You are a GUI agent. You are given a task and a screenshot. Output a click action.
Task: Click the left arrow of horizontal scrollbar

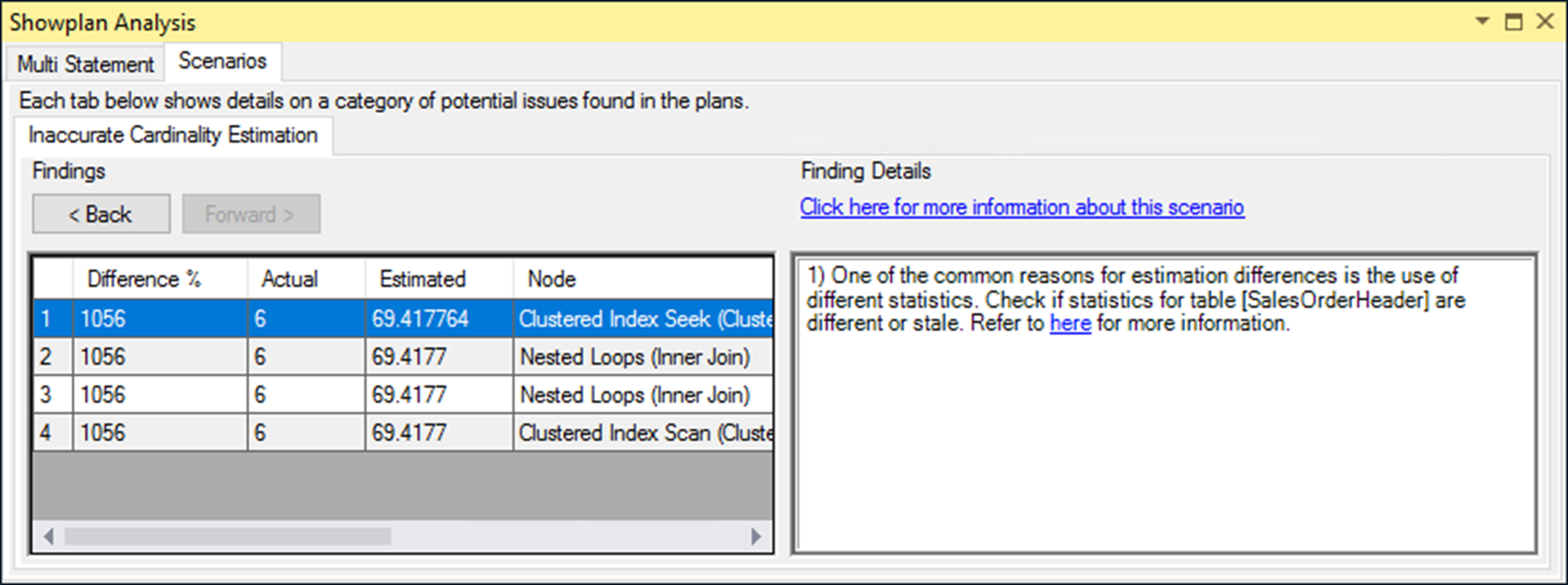click(48, 537)
